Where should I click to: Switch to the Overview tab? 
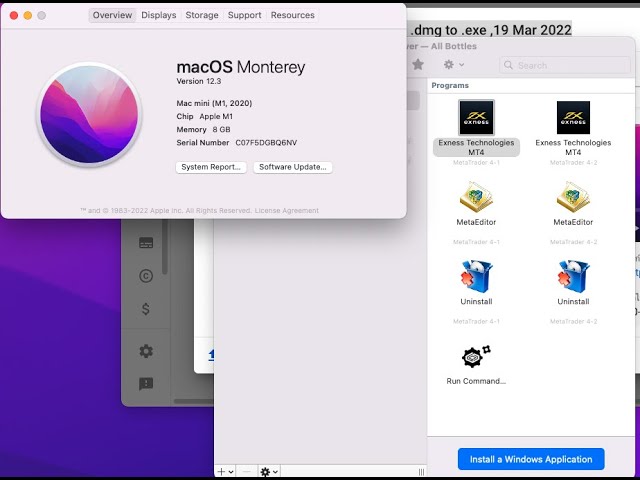tap(112, 15)
